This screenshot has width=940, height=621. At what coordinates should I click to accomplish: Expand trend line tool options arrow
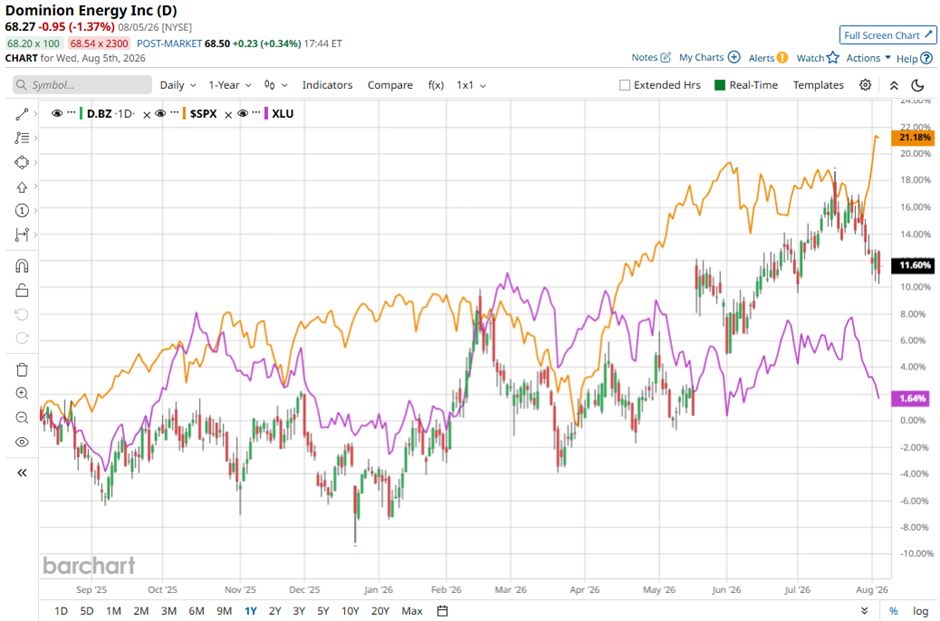(36, 114)
